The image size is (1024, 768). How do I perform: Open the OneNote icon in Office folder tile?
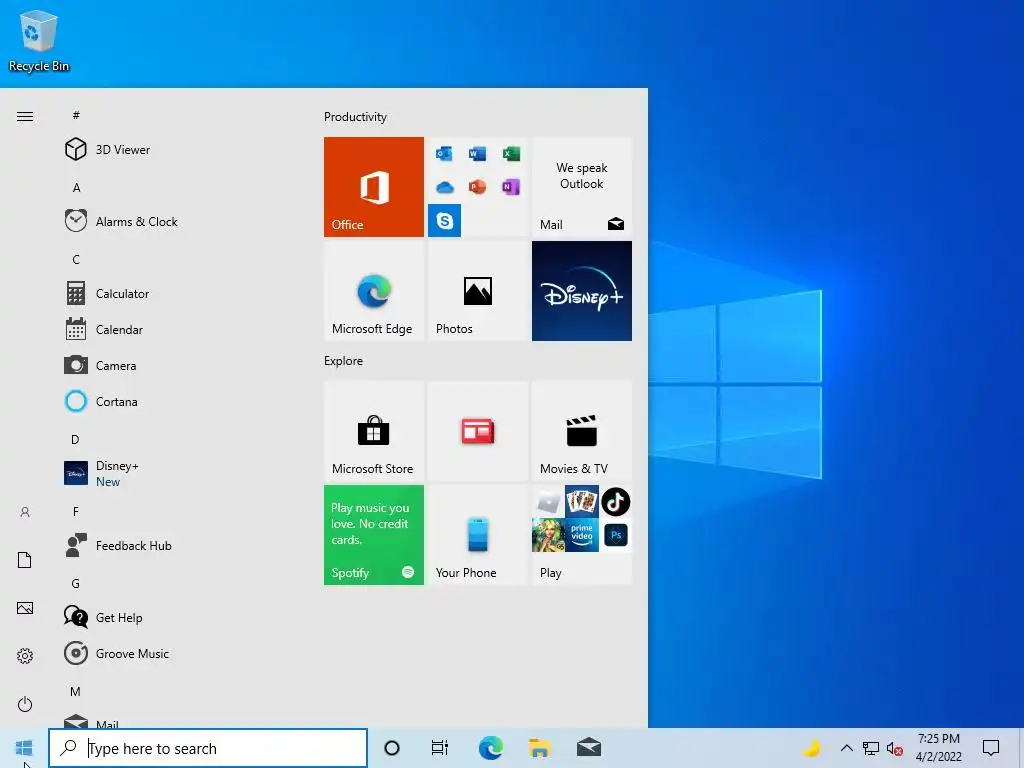511,187
